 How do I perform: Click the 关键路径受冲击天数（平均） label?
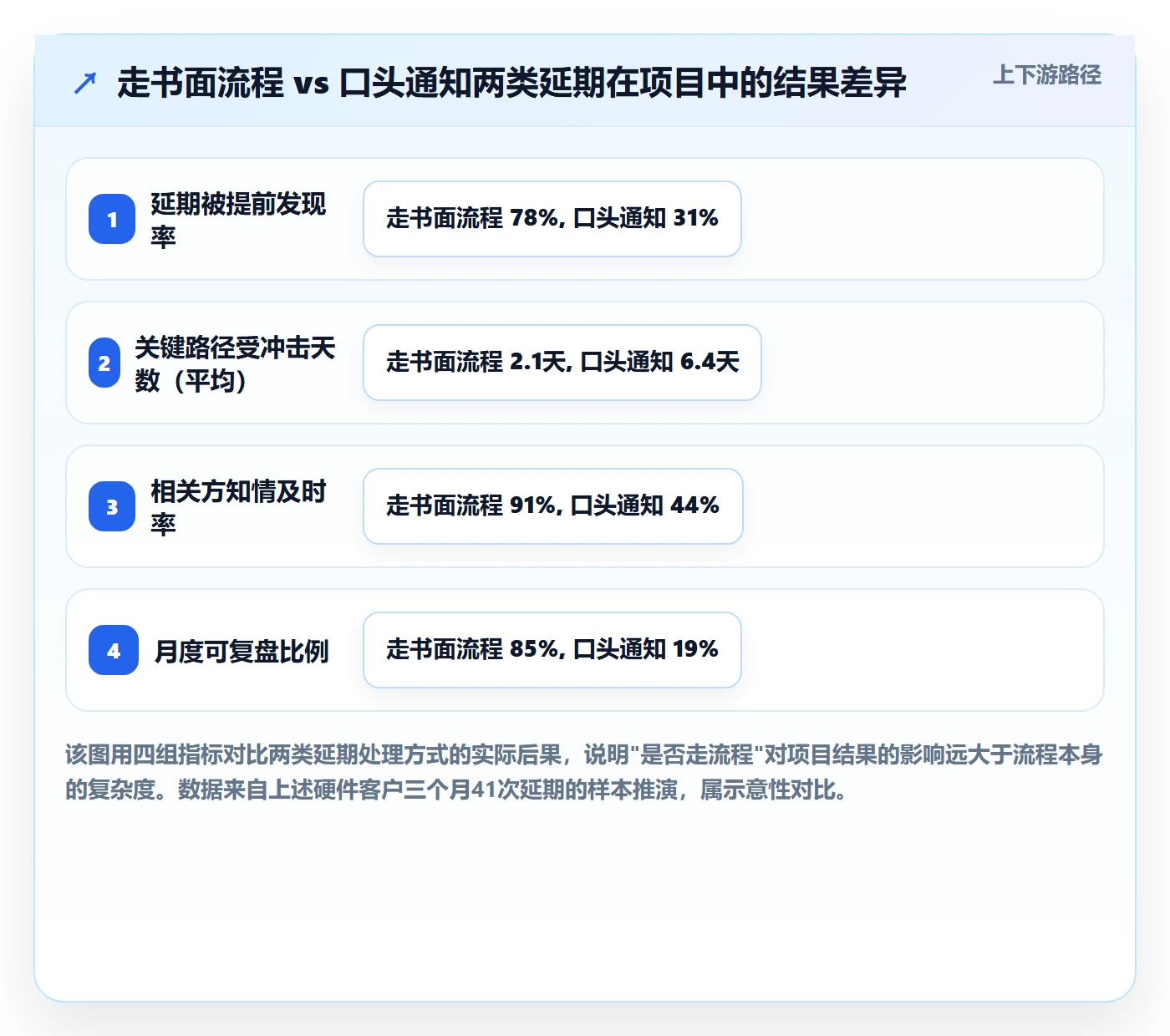coord(235,363)
